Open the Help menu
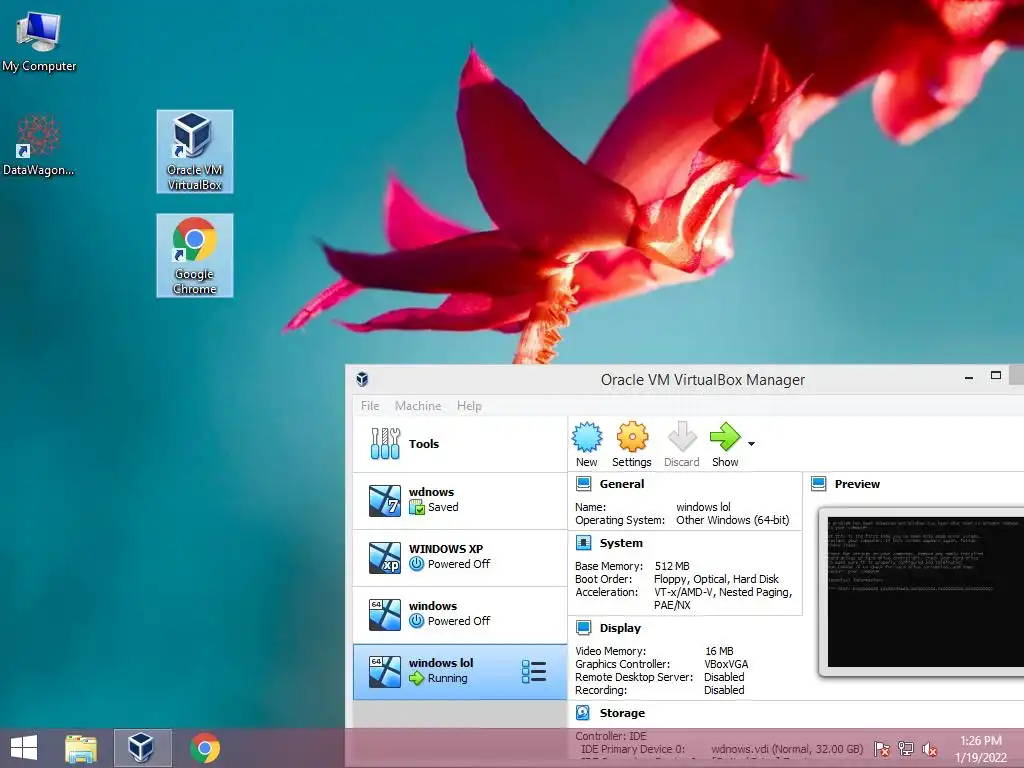This screenshot has width=1024, height=768. point(469,406)
